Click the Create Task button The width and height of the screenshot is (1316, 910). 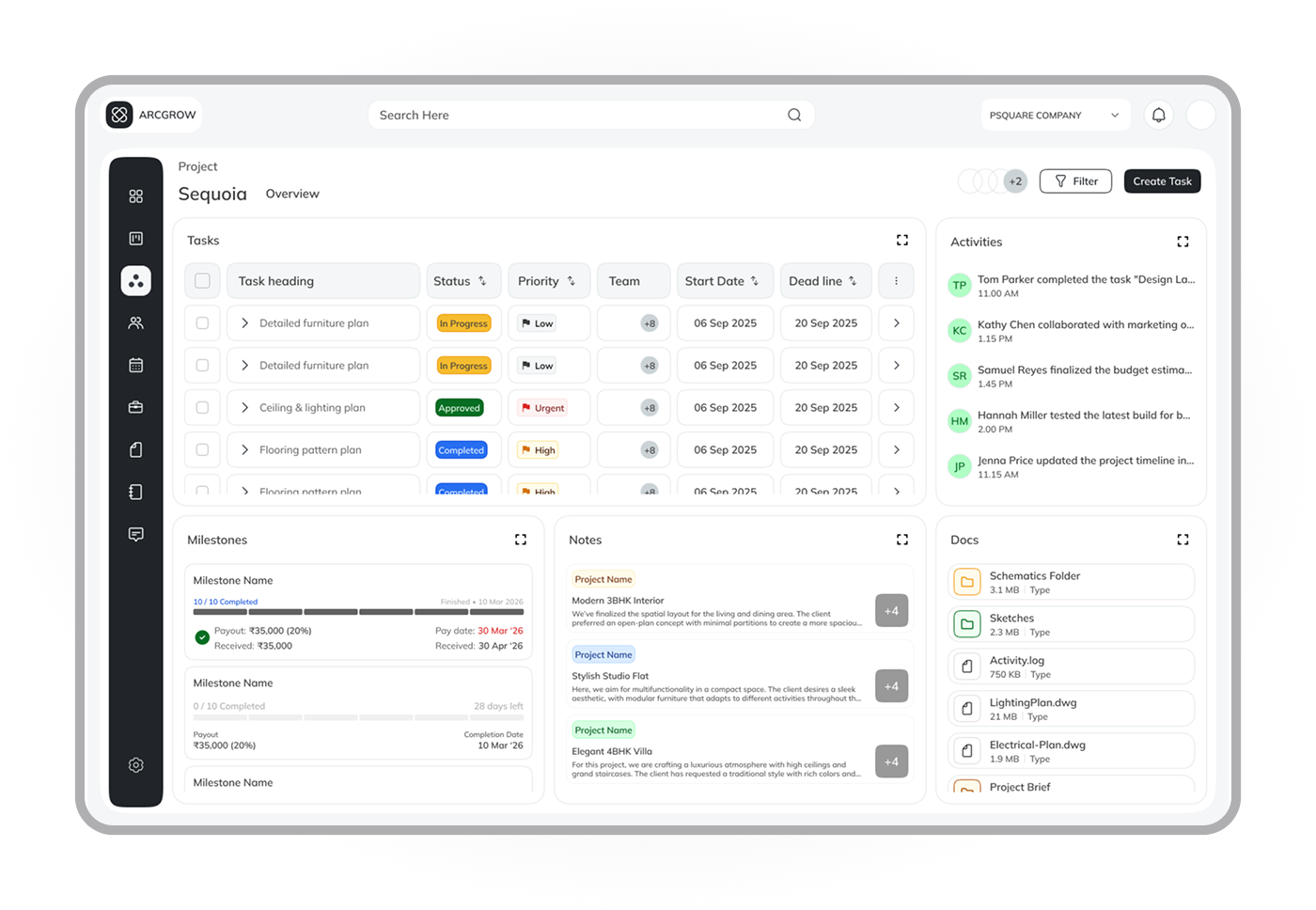pyautogui.click(x=1162, y=181)
